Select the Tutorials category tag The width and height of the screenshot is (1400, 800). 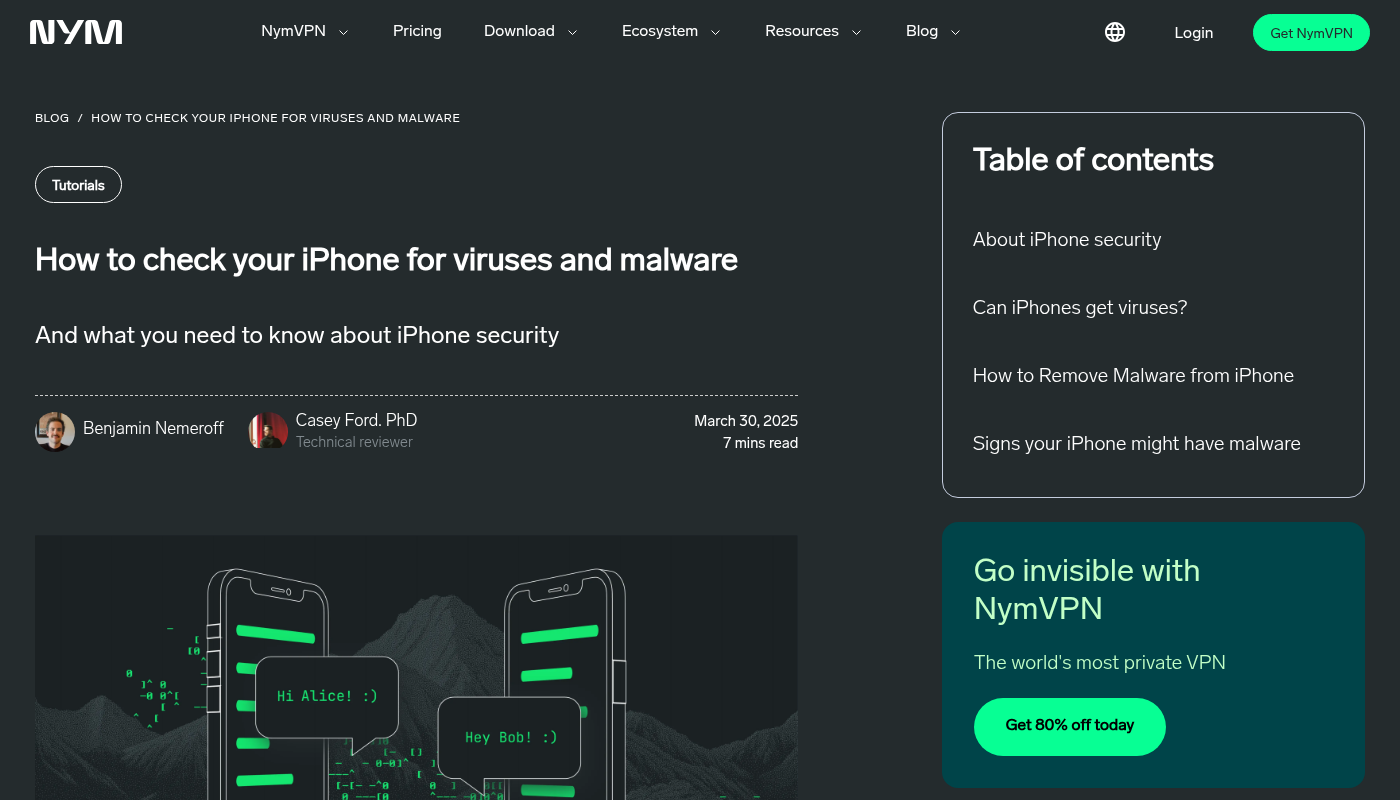[78, 185]
